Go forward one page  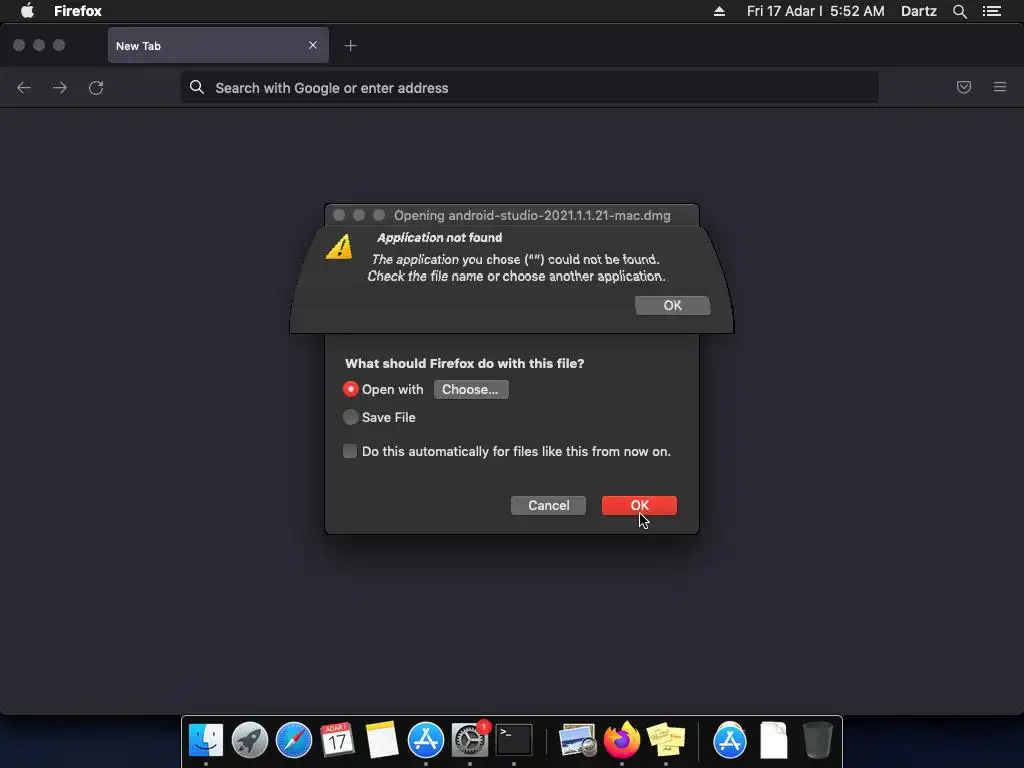click(x=60, y=88)
